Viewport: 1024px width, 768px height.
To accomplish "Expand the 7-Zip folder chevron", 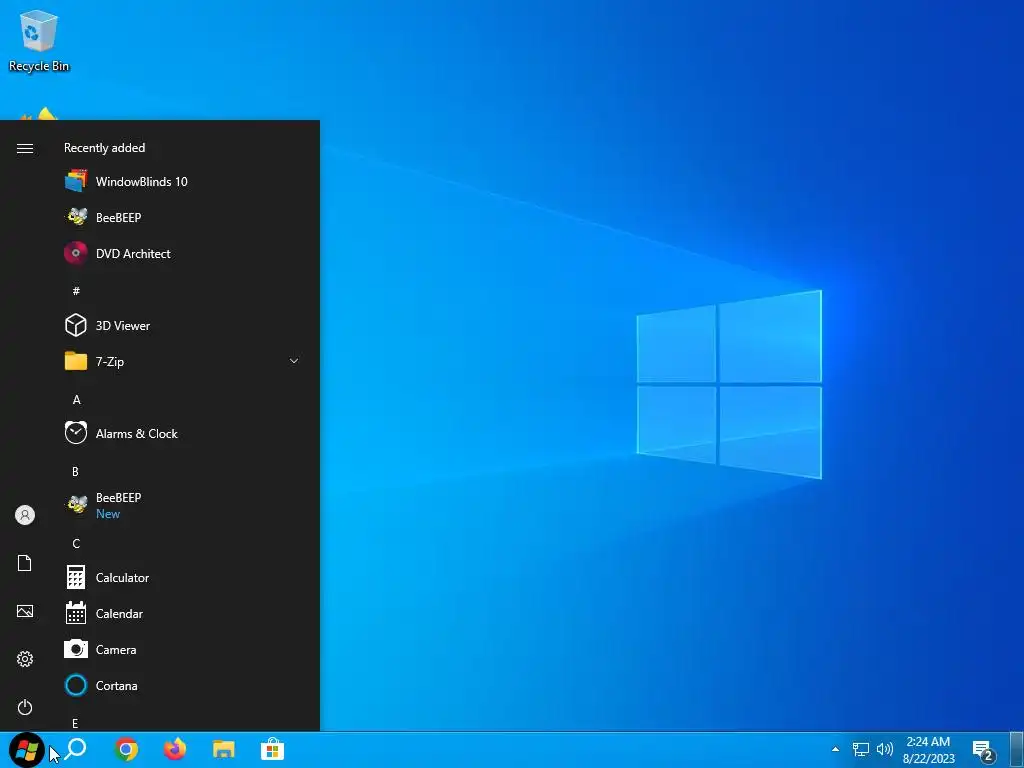I will pos(294,361).
